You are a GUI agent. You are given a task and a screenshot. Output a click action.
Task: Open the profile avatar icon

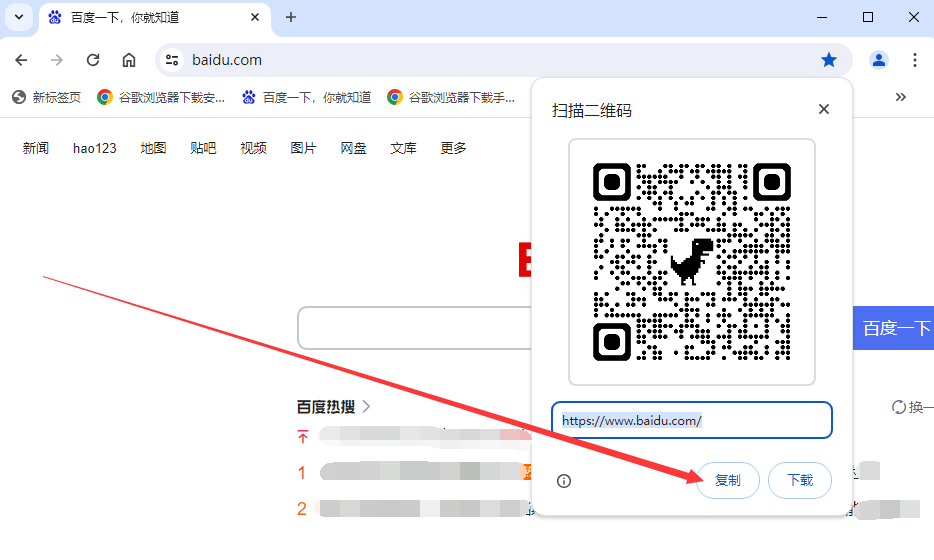point(879,60)
